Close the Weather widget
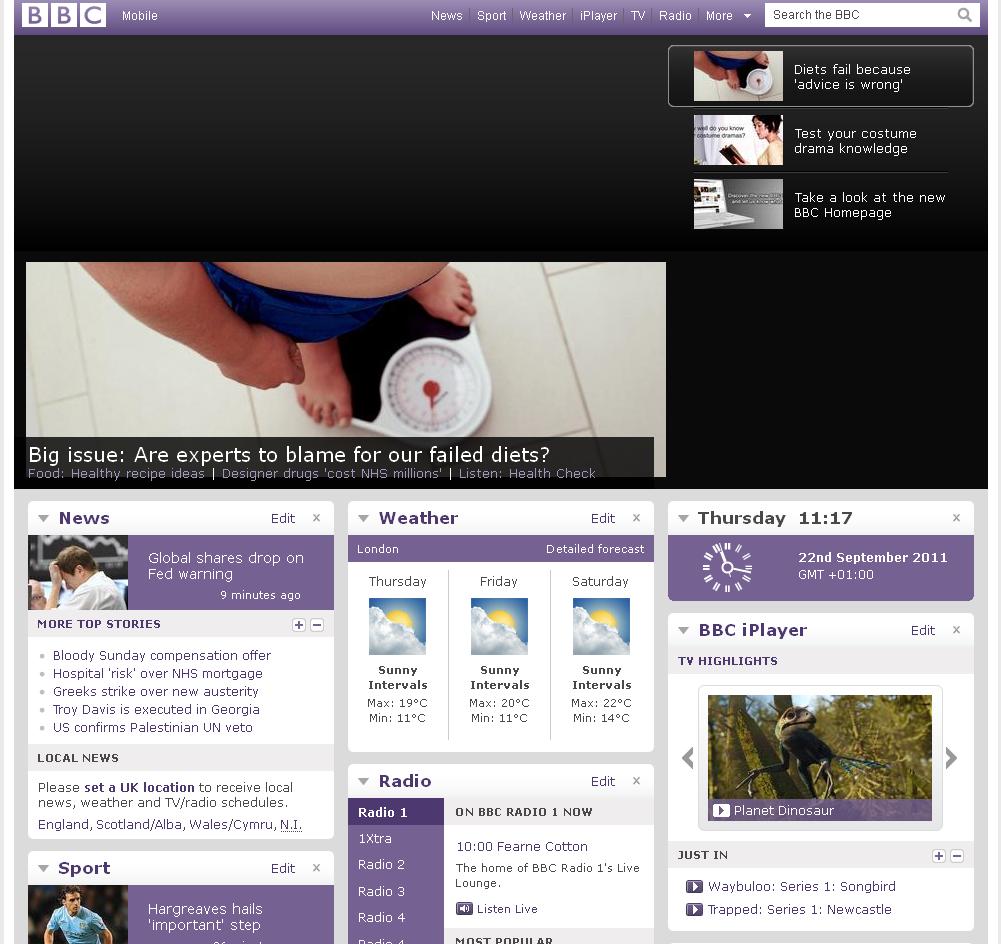1001x944 pixels. tap(636, 518)
